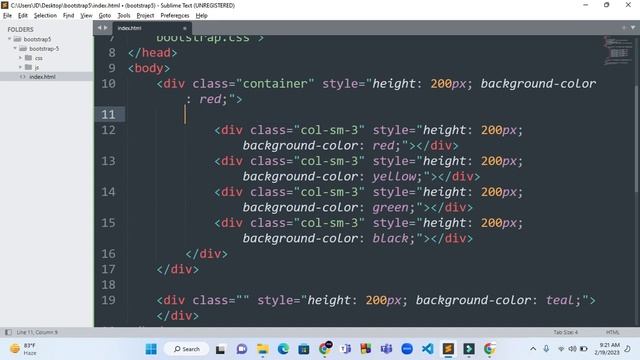
Task: Click the new tab plus icon
Action: click(624, 28)
